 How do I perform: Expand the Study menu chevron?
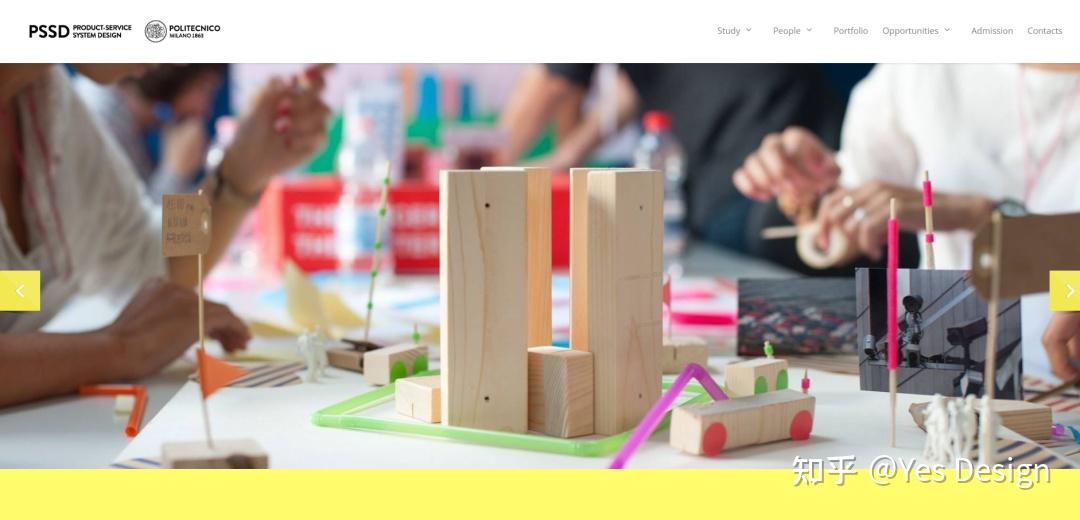pyautogui.click(x=749, y=30)
